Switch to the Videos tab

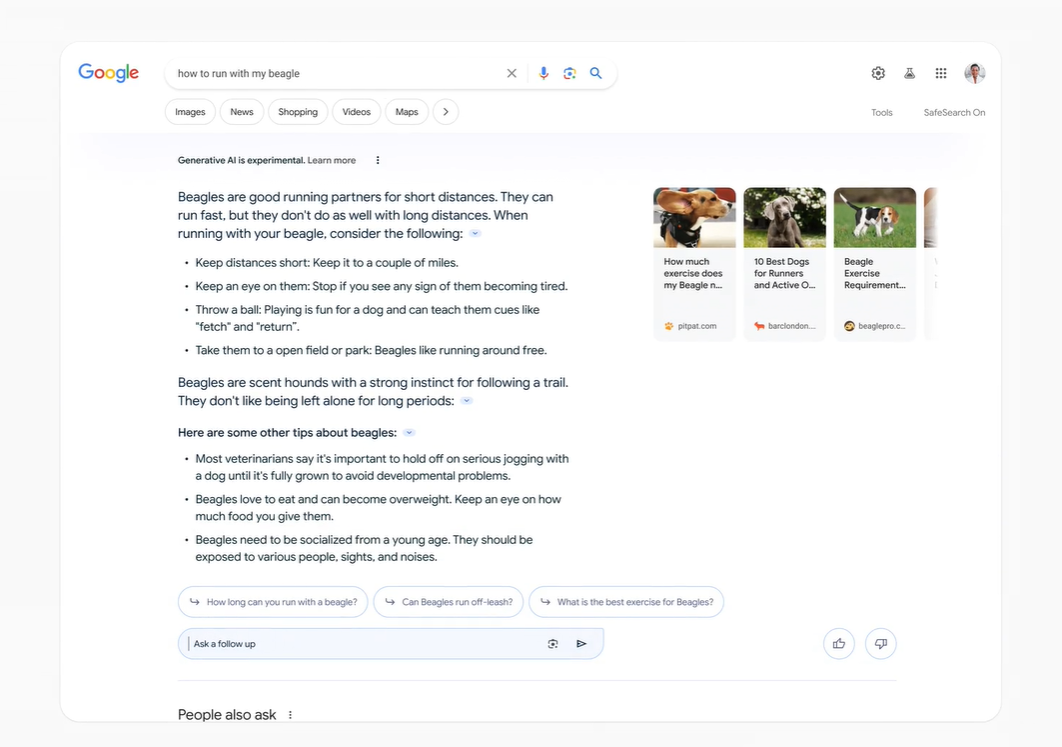356,112
